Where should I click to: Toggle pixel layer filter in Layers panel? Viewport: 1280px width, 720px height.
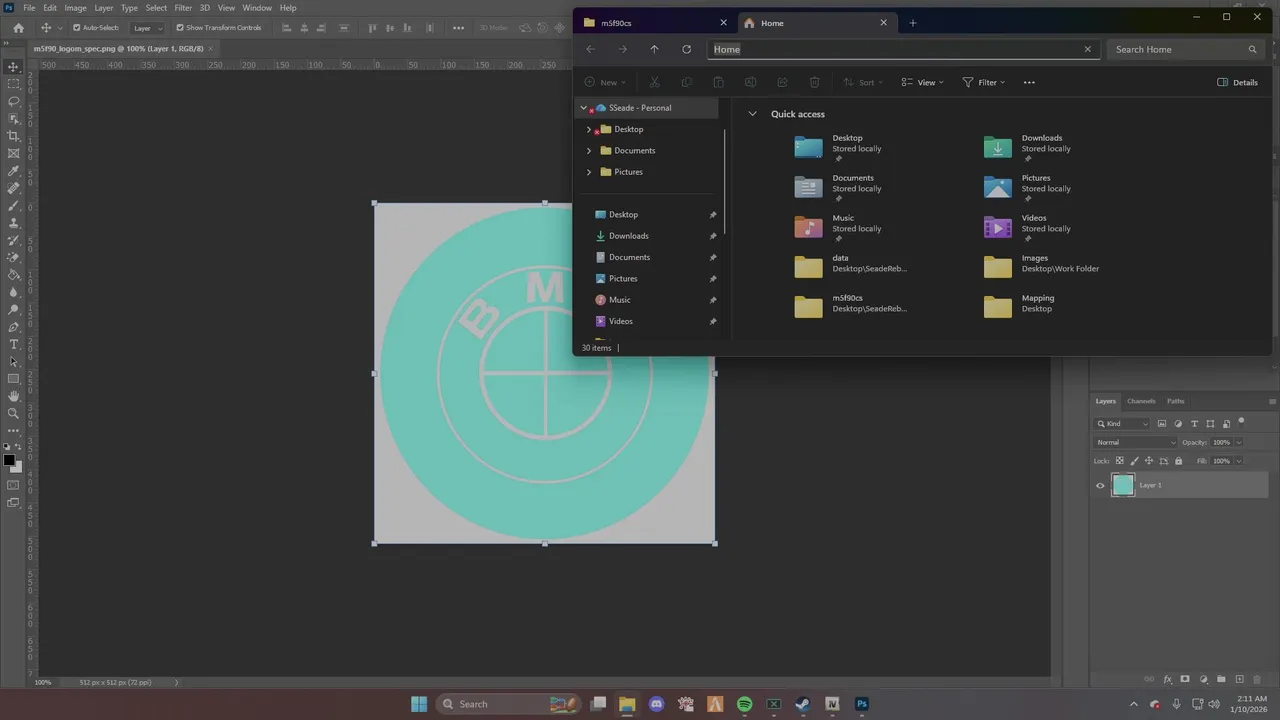(x=1162, y=424)
